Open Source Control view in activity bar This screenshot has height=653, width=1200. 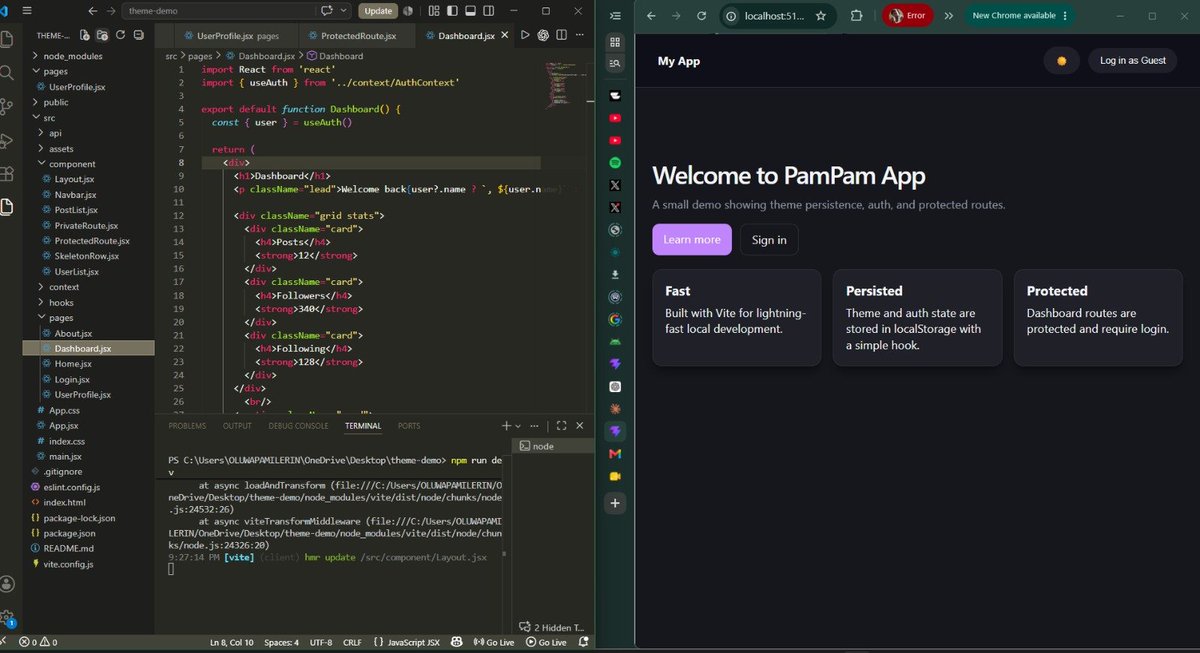(x=8, y=106)
